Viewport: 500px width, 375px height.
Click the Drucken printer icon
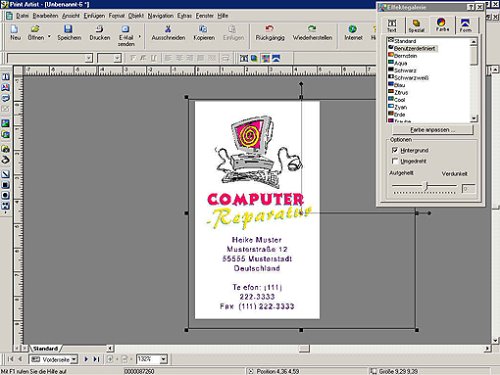(99, 29)
